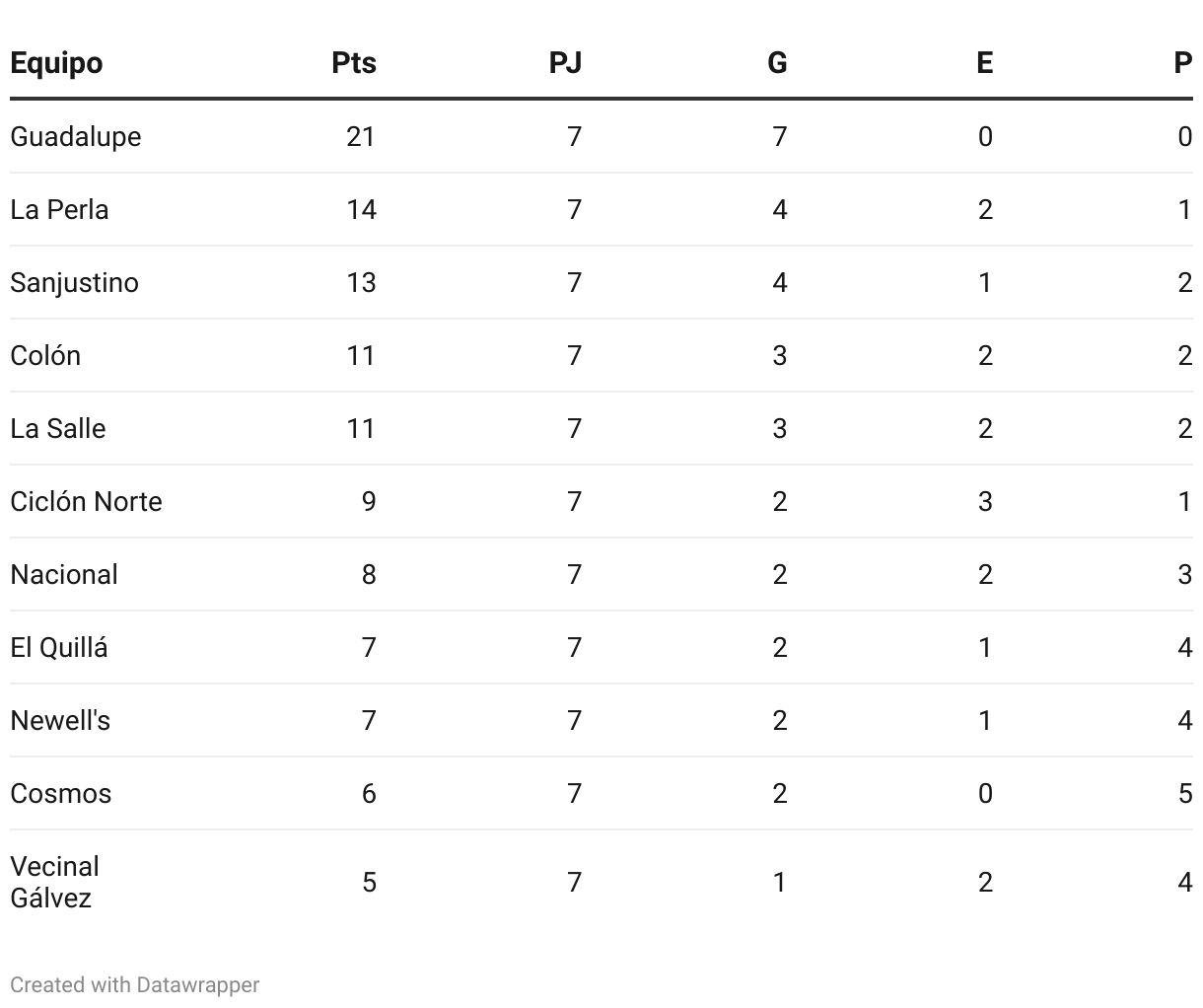Click the Pts column header
Image resolution: width=1203 pixels, height=1008 pixels.
coord(353,63)
